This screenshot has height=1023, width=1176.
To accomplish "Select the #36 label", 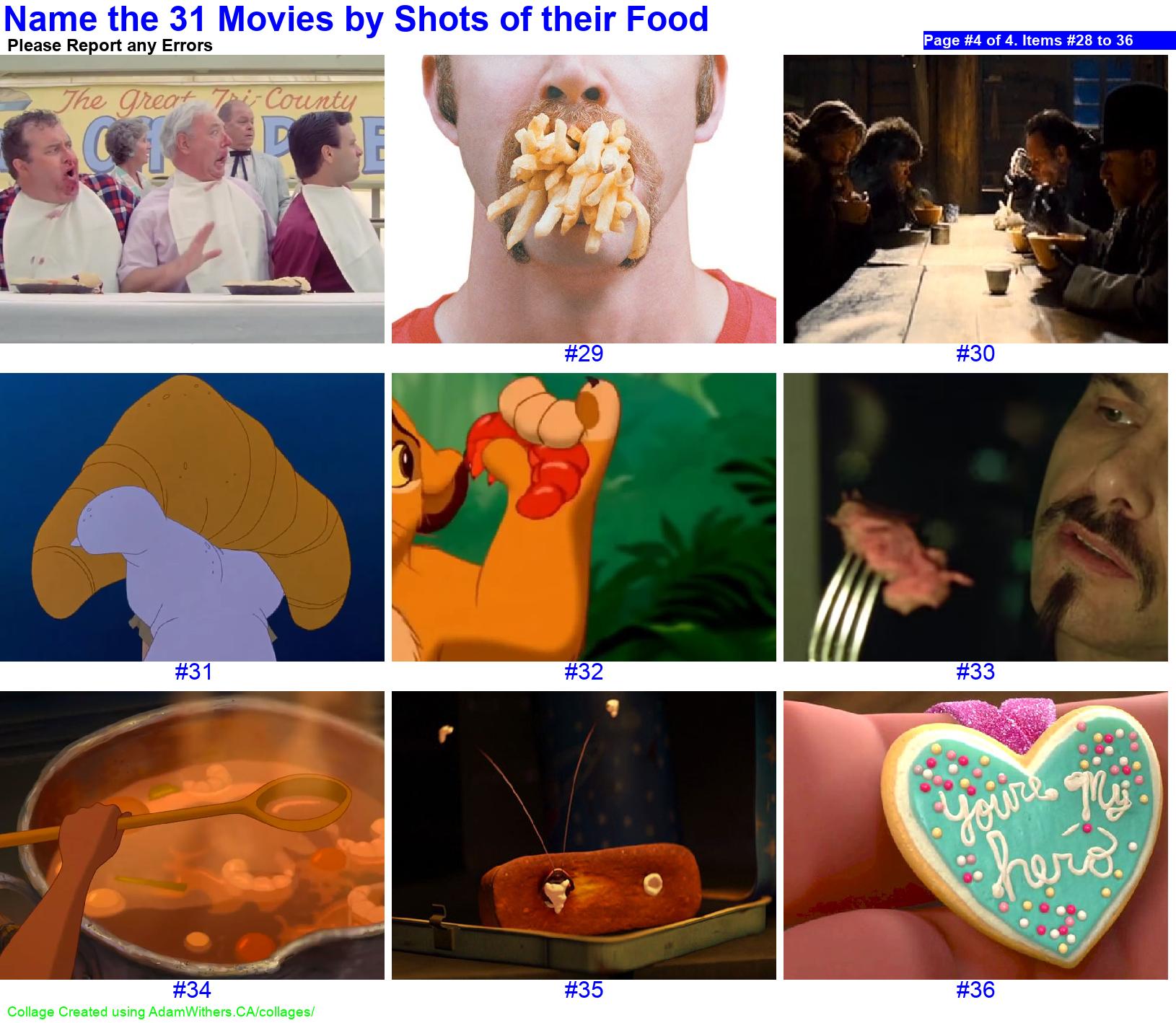I will 975,990.
